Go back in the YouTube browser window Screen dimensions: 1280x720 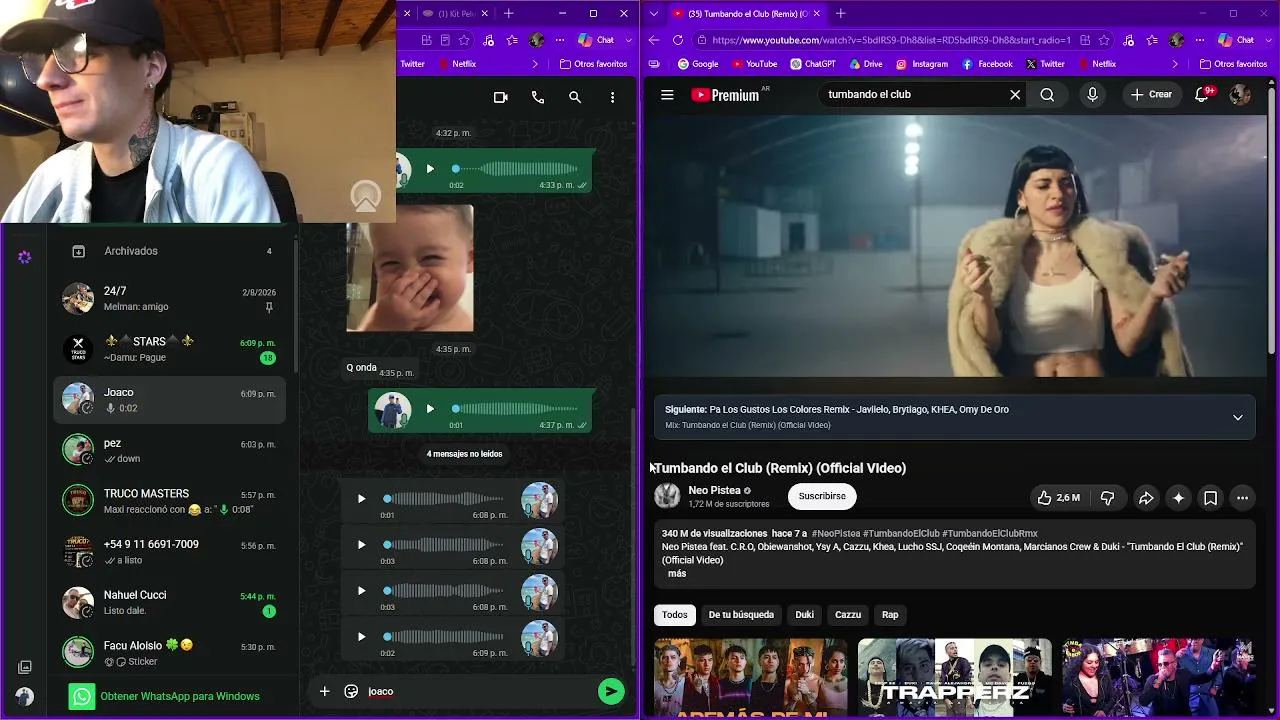(654, 40)
